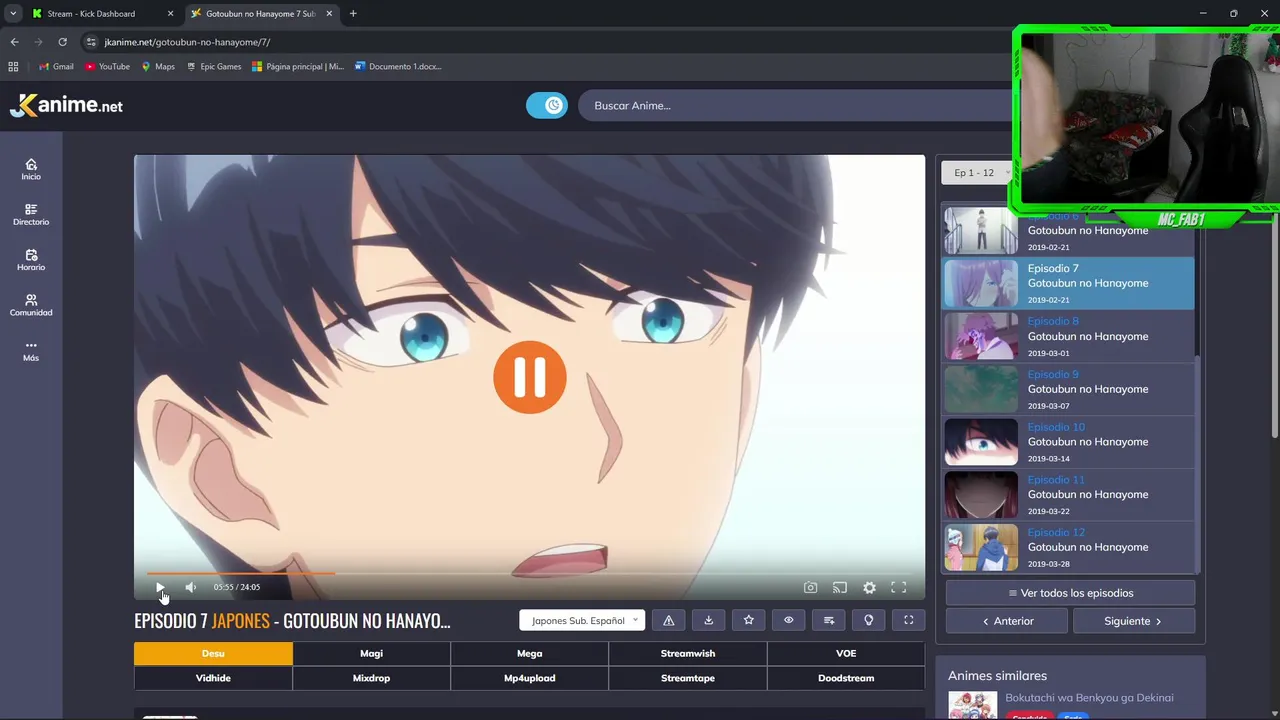Open the Más menu in the sidebar

pos(31,351)
